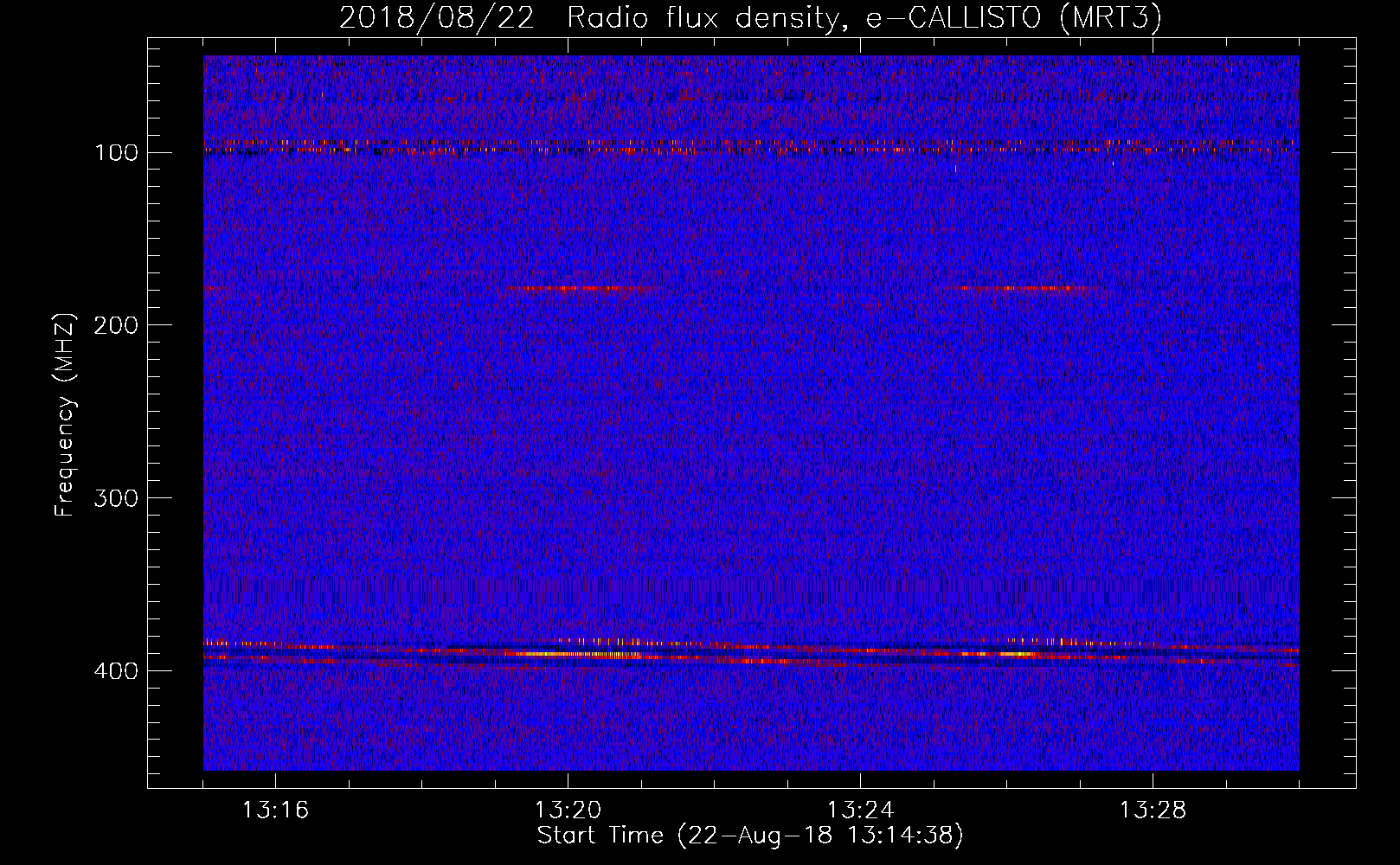Click the 13:16 time tick label

[x=275, y=811]
